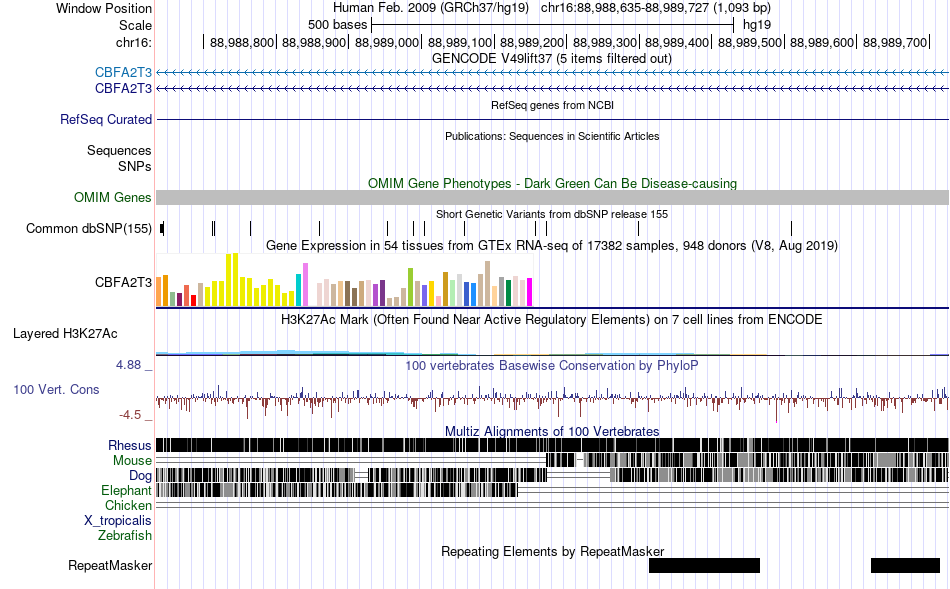This screenshot has width=950, height=589.
Task: Click the dark blue CBFA2T3 gene label
Action: tap(123, 88)
